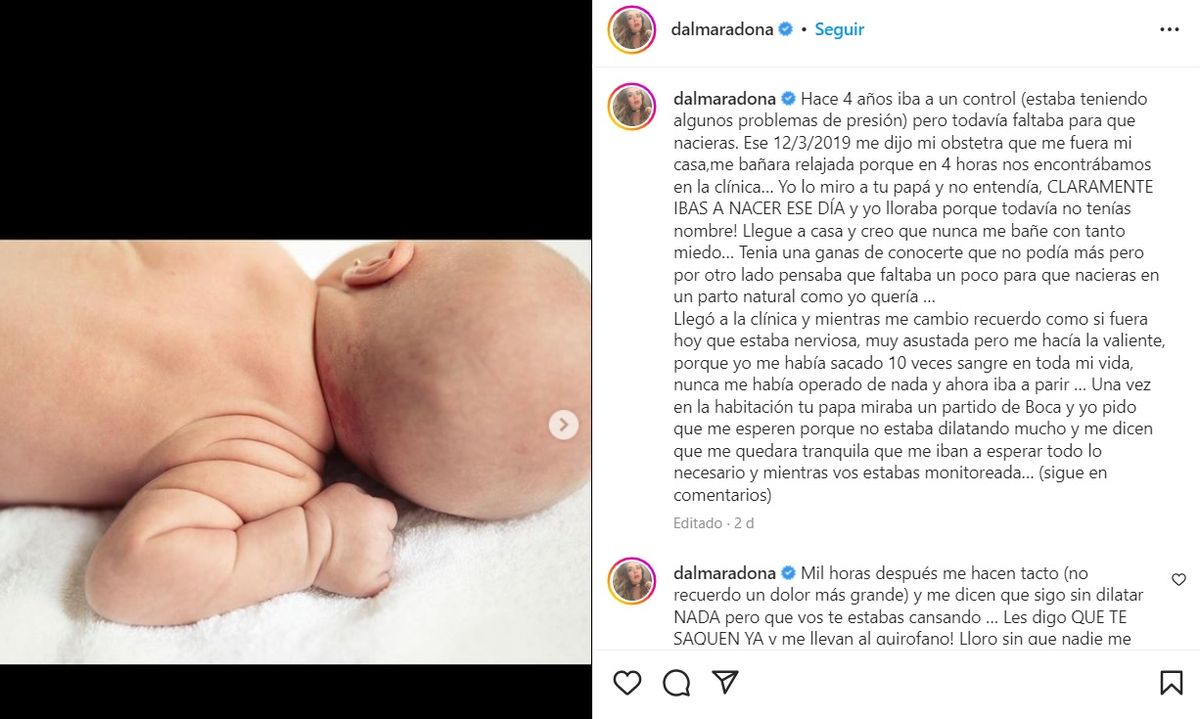The height and width of the screenshot is (719, 1200).
Task: Click the 'Editado' label under caption
Action: pyautogui.click(x=697, y=523)
